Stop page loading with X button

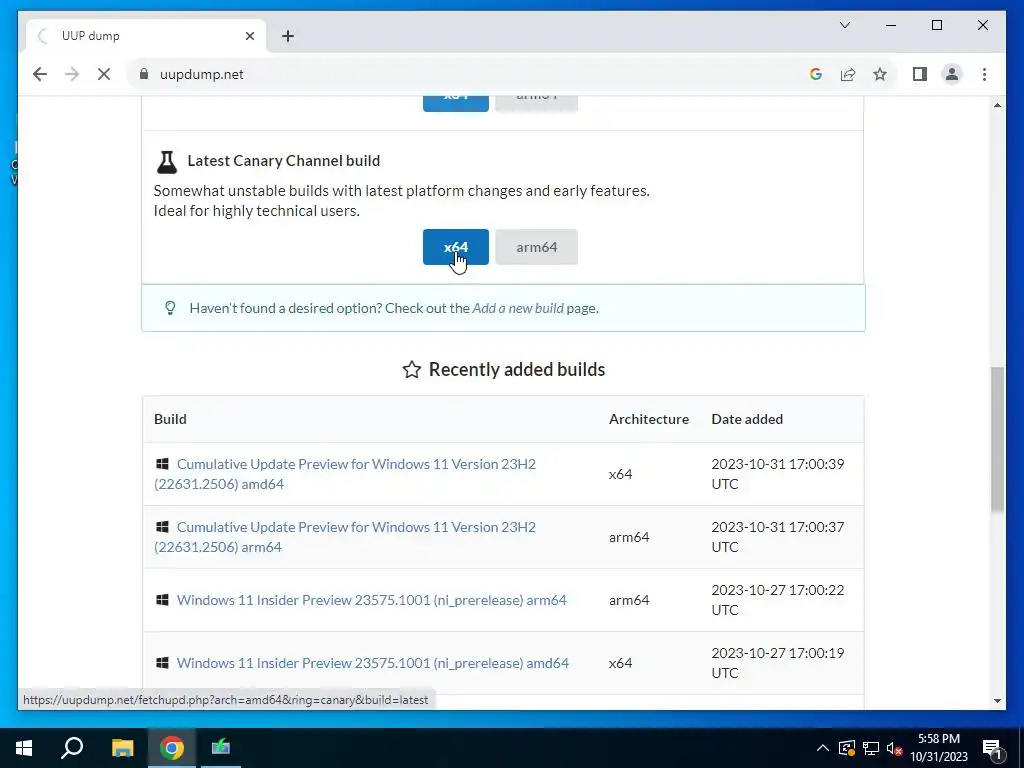click(104, 74)
